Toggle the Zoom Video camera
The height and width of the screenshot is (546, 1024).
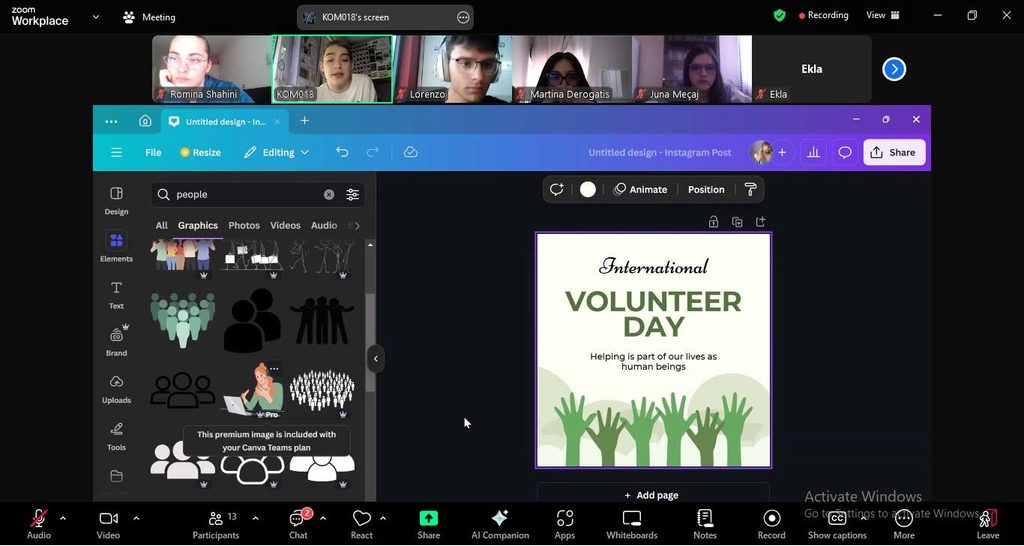pyautogui.click(x=108, y=524)
